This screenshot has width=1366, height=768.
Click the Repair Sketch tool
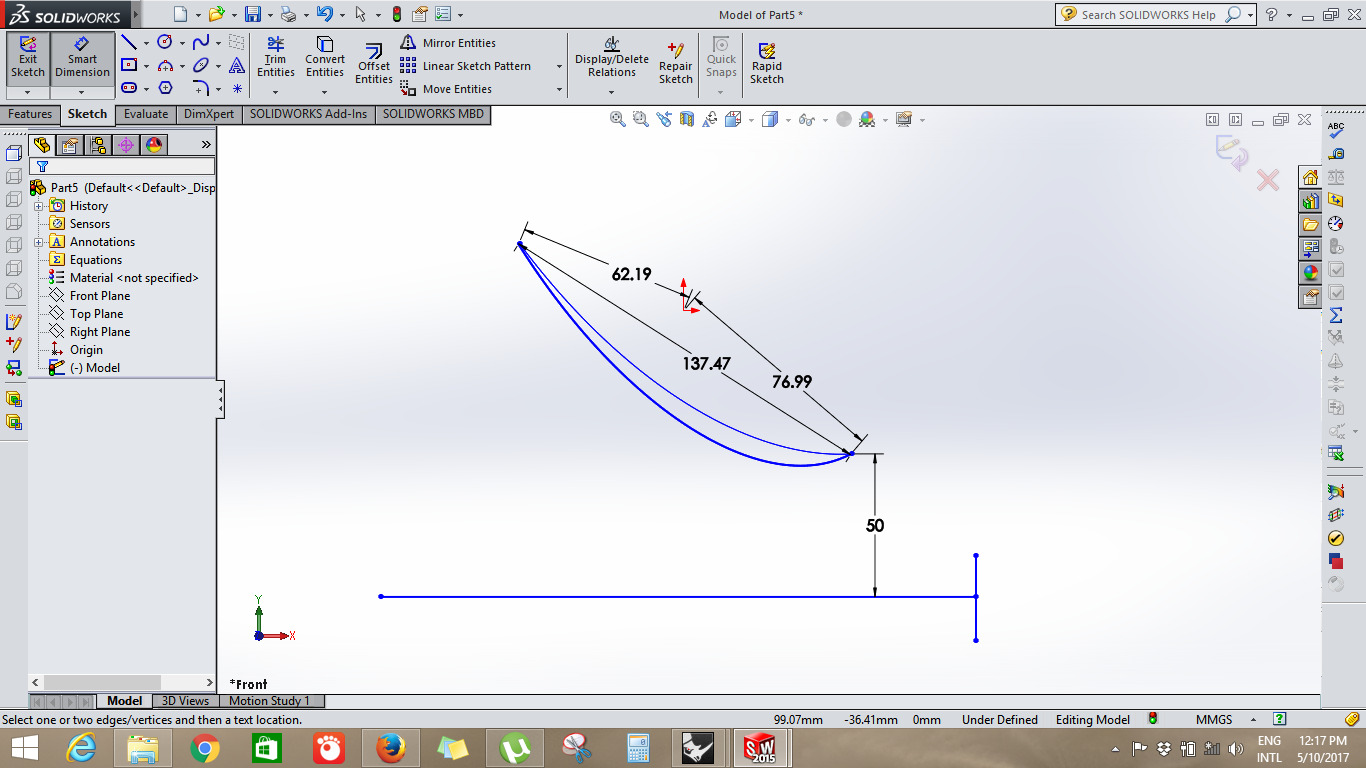point(676,65)
